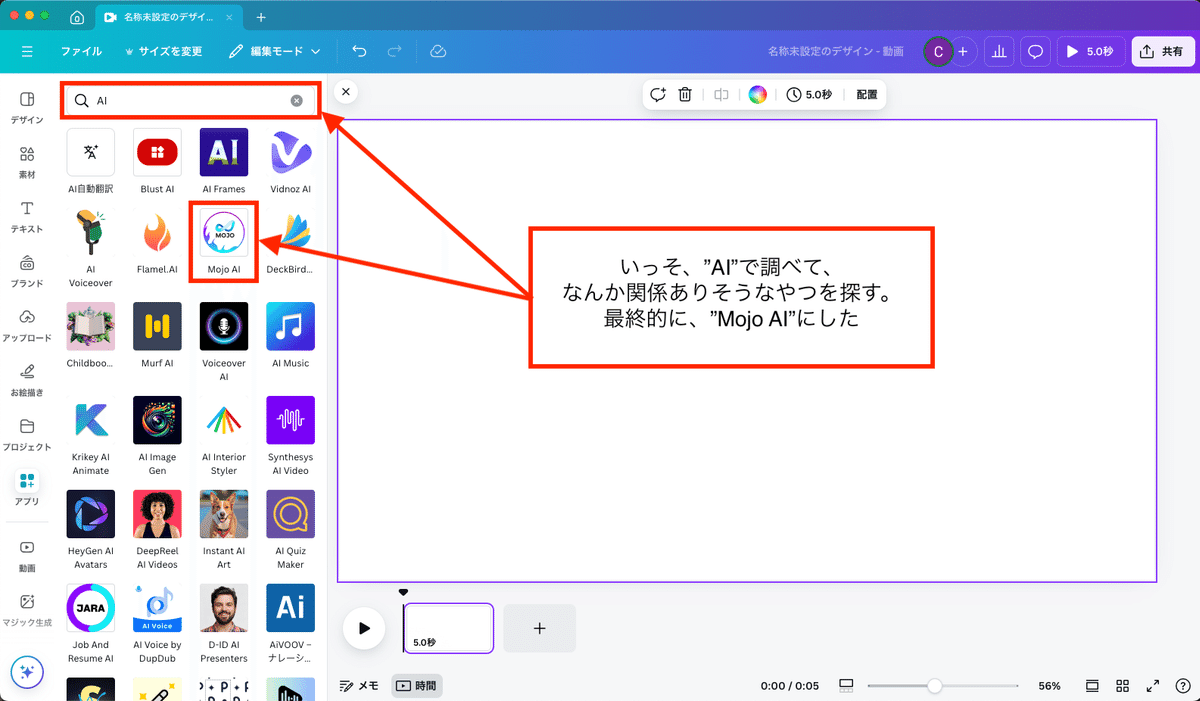Open AI Voice by DupDub app
This screenshot has width=1200, height=701.
(157, 608)
